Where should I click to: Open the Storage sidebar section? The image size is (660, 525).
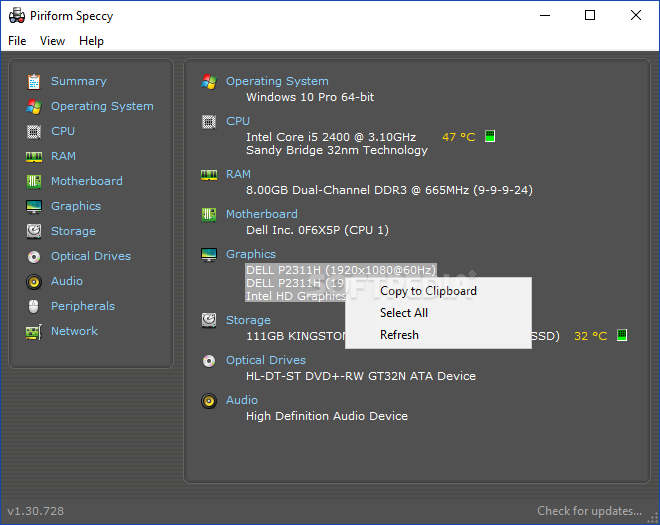coord(73,231)
